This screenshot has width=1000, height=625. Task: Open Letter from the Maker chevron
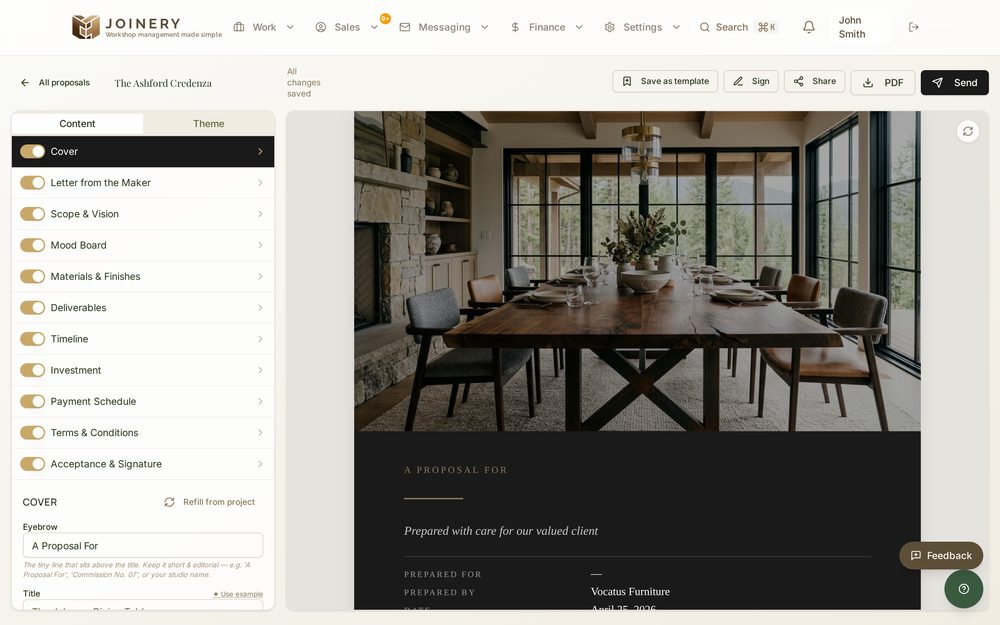coord(260,182)
